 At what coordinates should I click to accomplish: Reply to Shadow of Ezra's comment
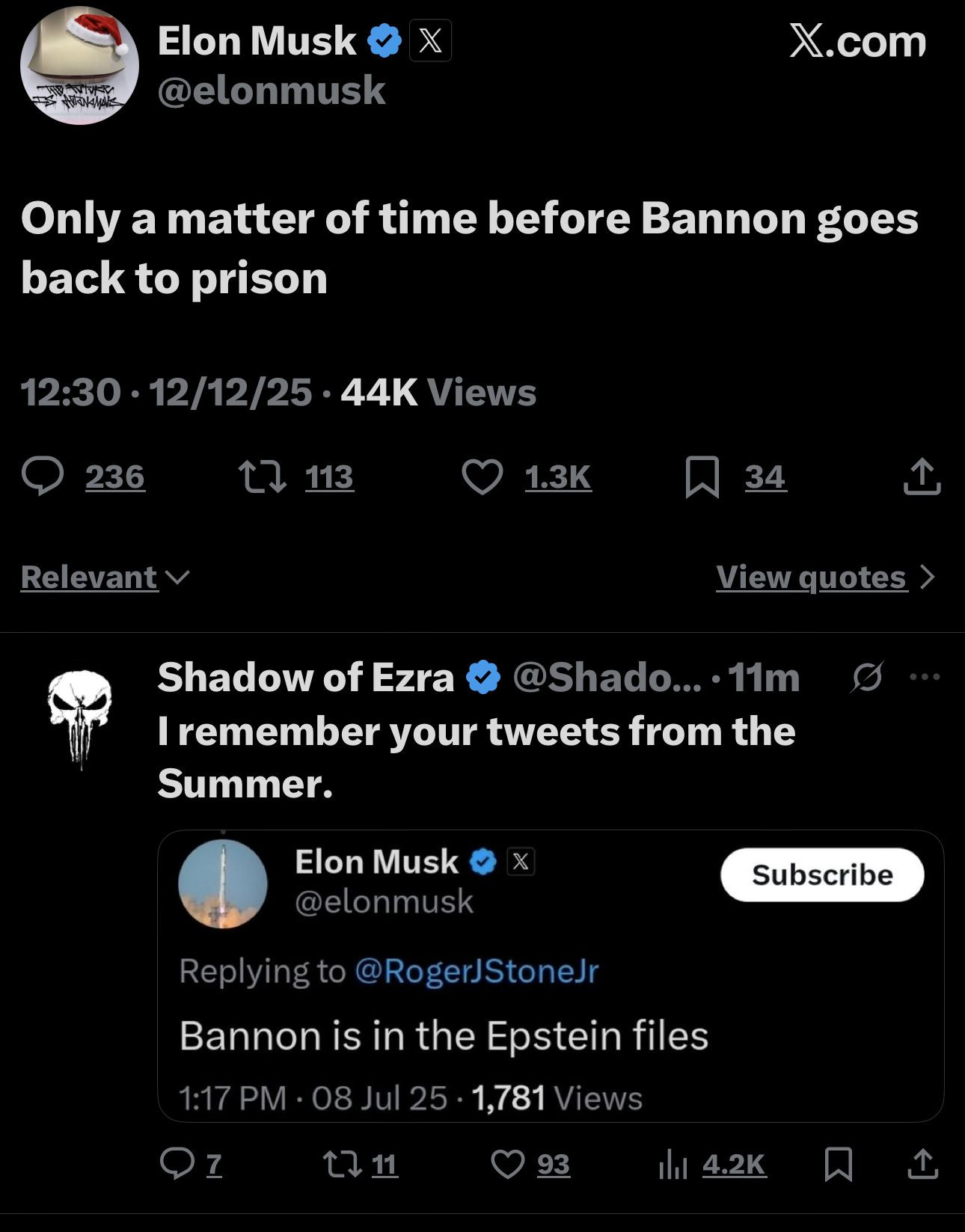click(x=177, y=1164)
